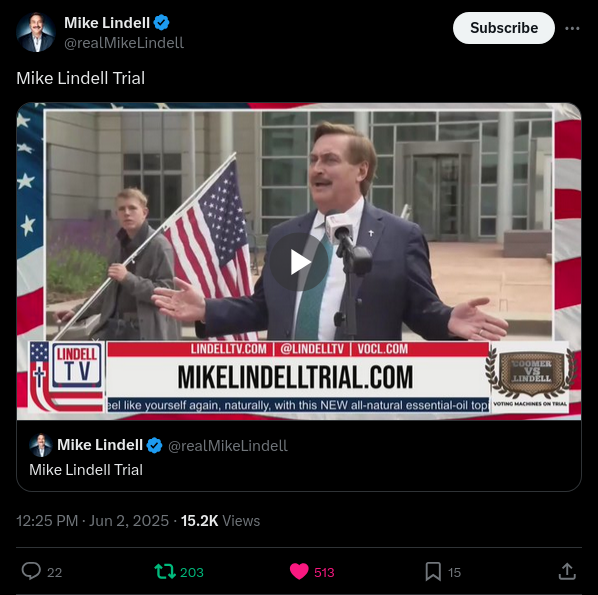The image size is (598, 595).
Task: Click the reply speech bubble icon
Action: [31, 571]
